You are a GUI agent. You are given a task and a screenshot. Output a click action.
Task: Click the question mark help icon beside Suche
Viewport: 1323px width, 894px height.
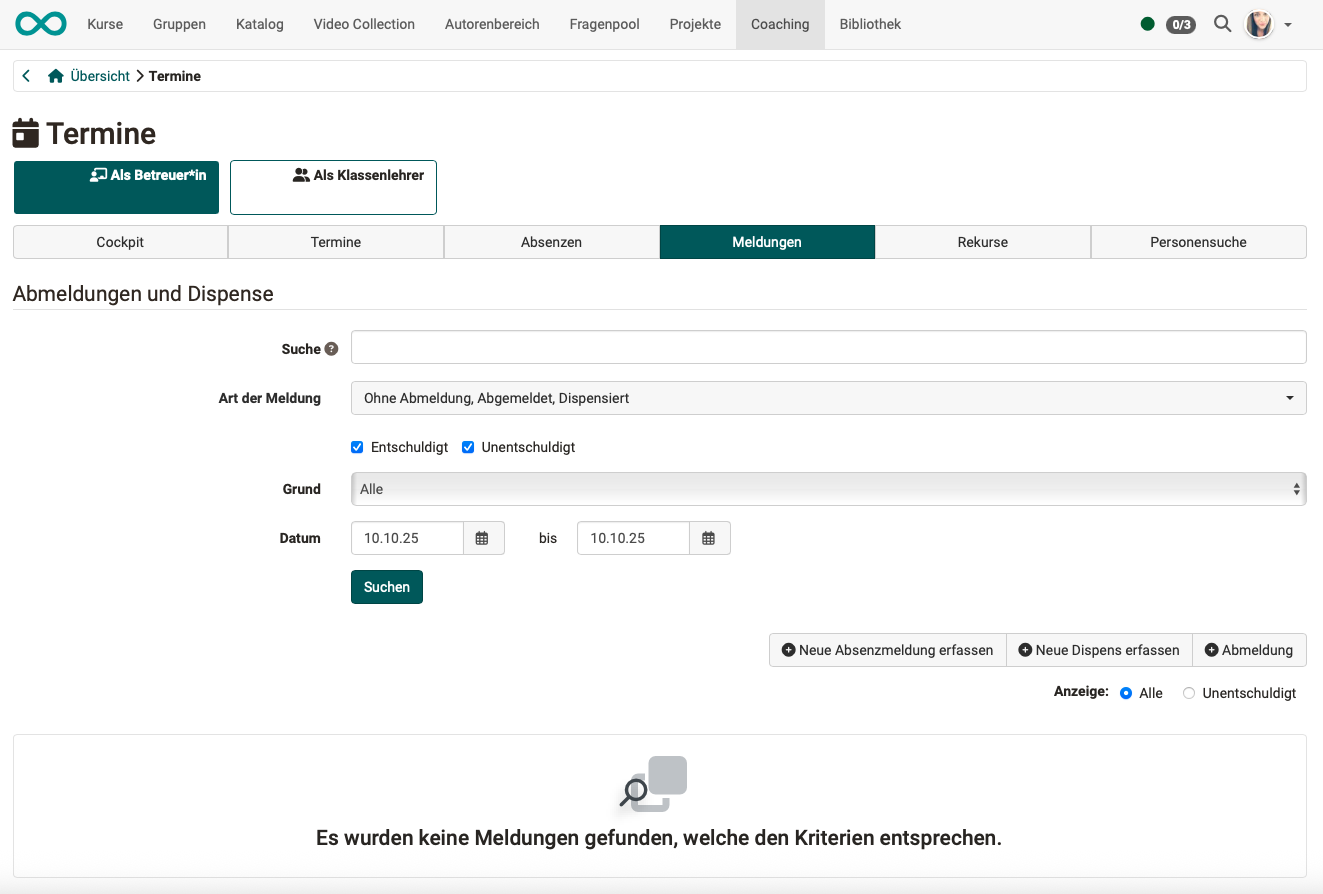(332, 349)
